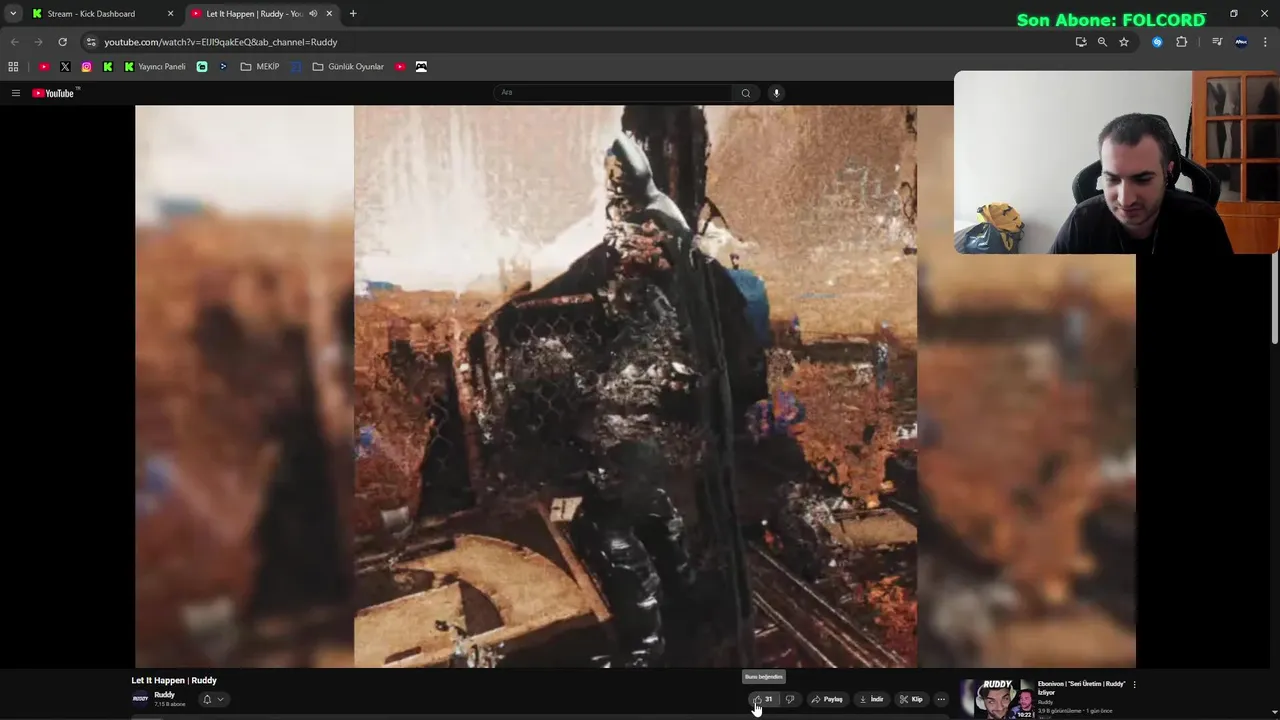
Task: Start voice search with microphone icon
Action: (x=776, y=93)
